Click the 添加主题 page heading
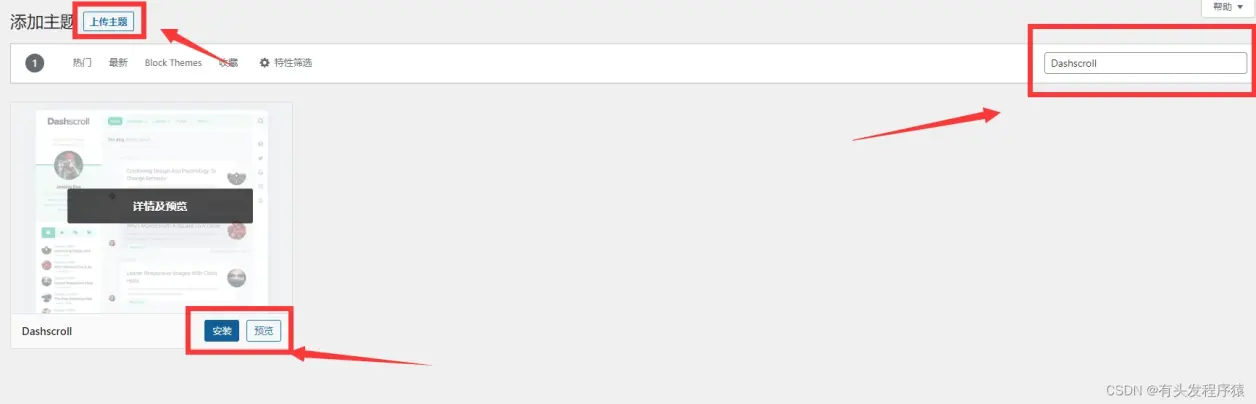Screen dimensions: 1256x404 pyautogui.click(x=42, y=22)
